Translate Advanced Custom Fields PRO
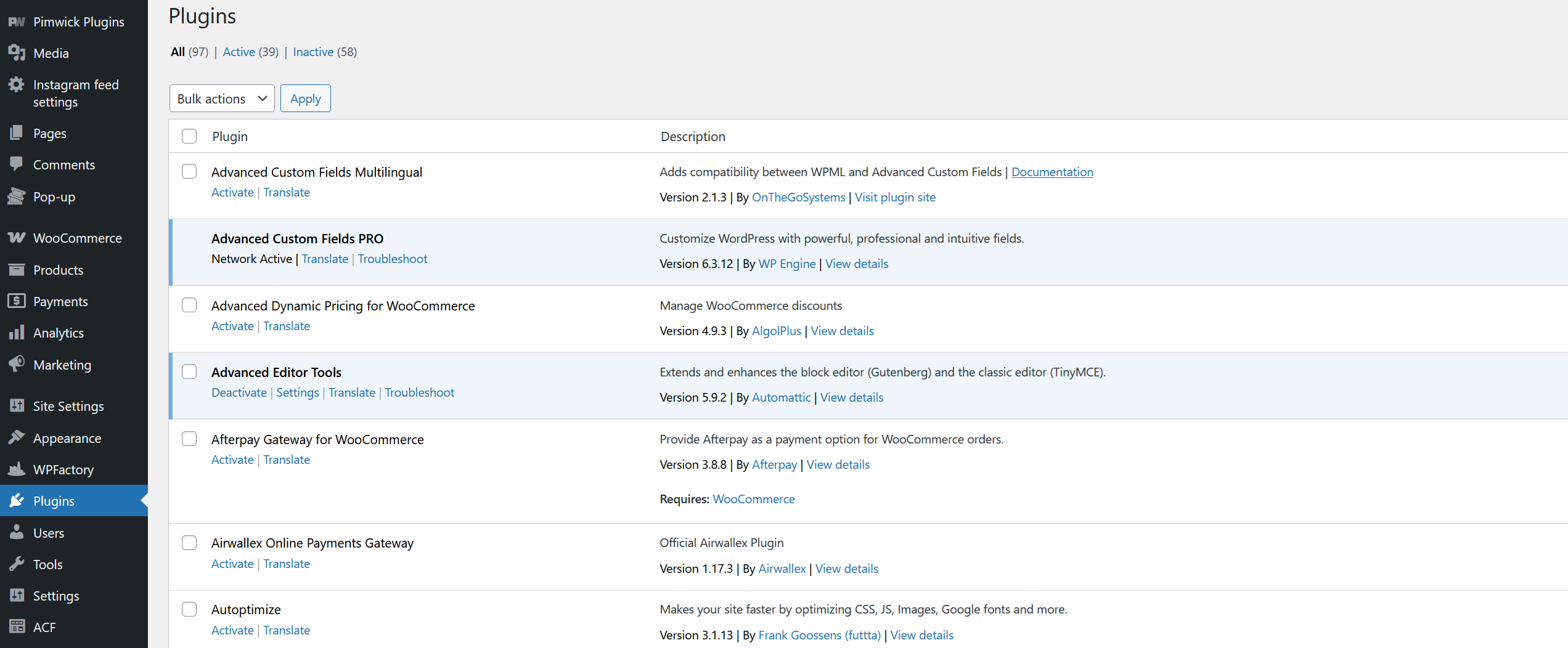Screen dimensions: 1568x648 click(x=325, y=259)
